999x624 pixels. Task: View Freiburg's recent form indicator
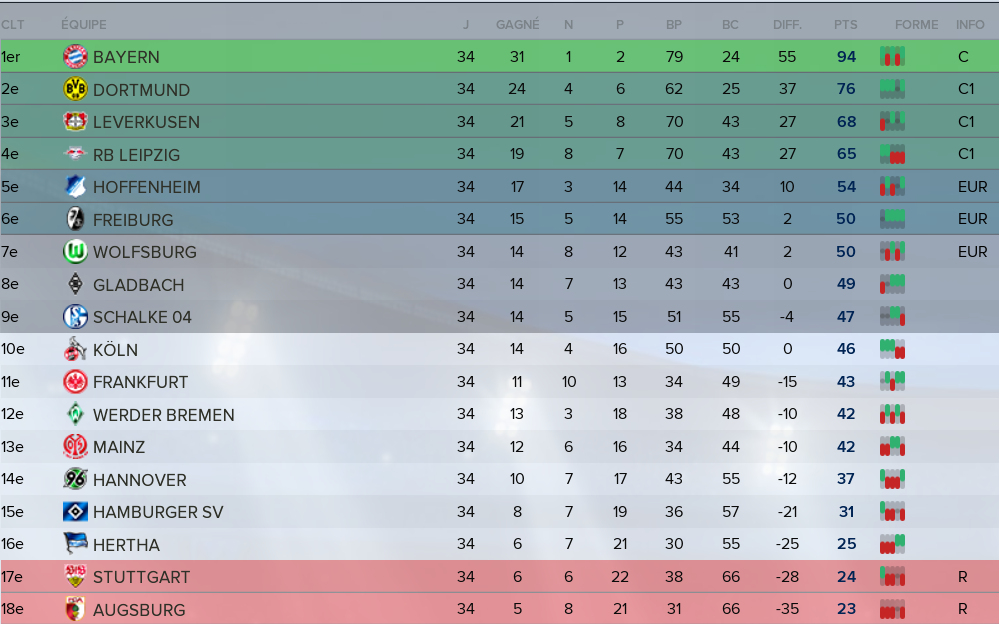(x=892, y=219)
